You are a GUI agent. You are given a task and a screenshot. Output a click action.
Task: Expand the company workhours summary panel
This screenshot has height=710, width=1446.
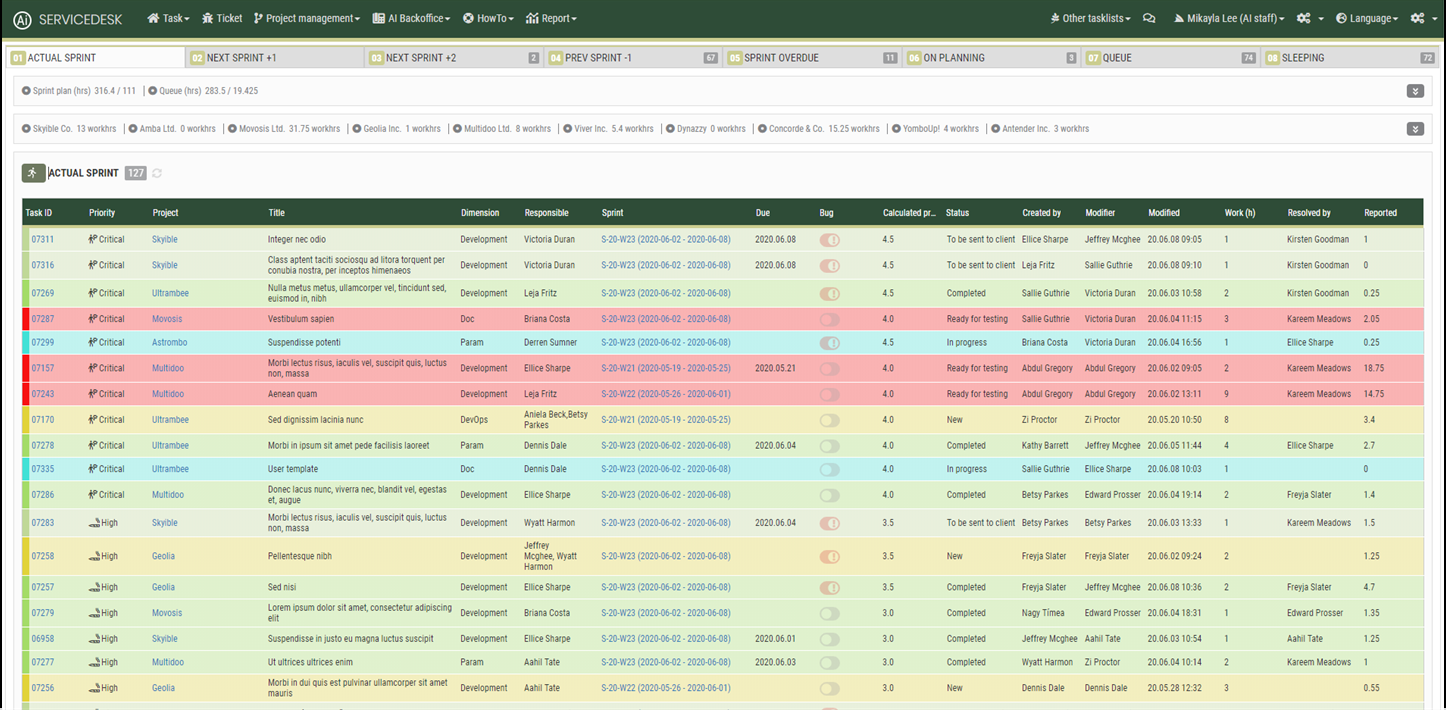(x=1415, y=129)
